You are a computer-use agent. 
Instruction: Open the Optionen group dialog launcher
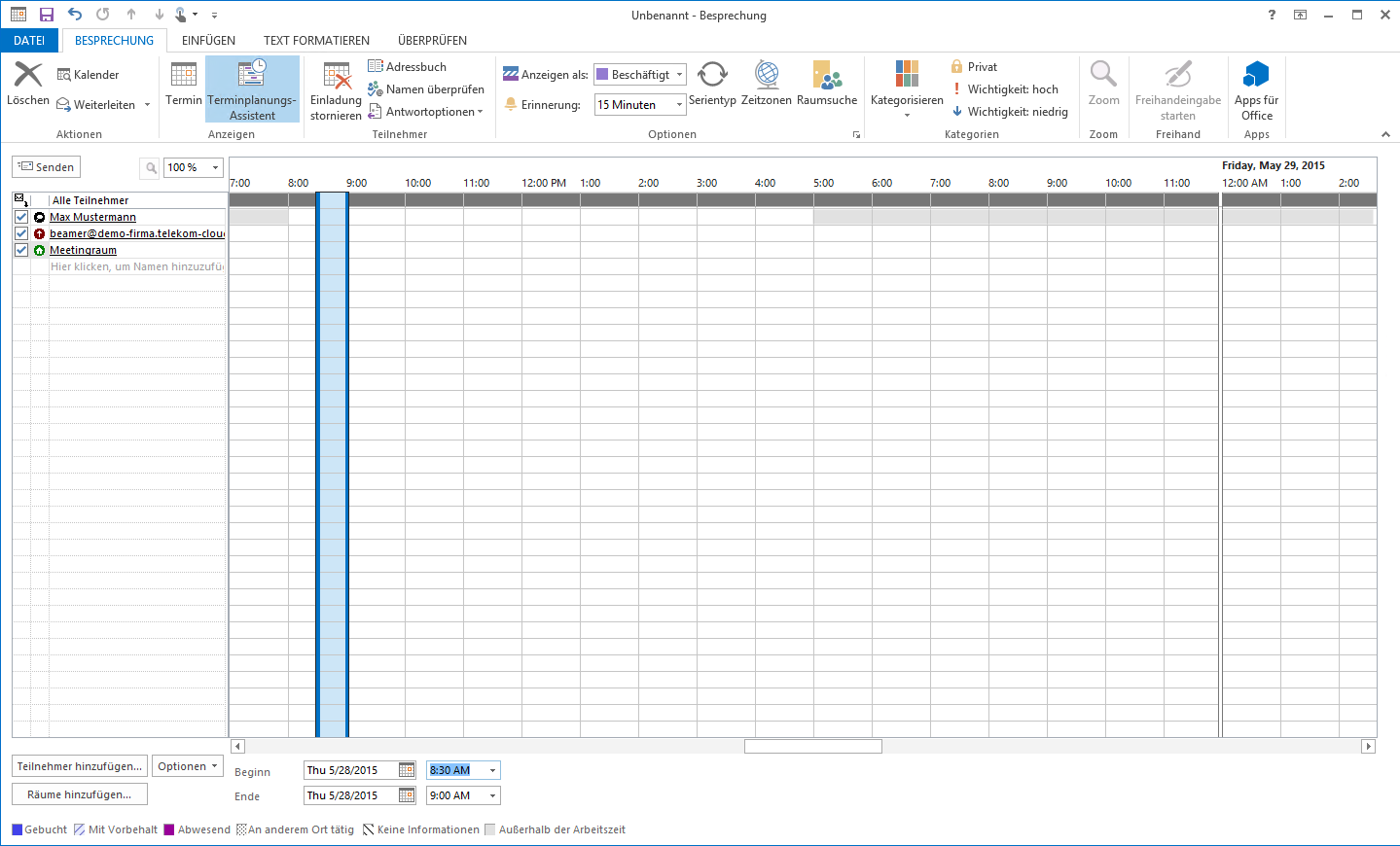click(856, 135)
